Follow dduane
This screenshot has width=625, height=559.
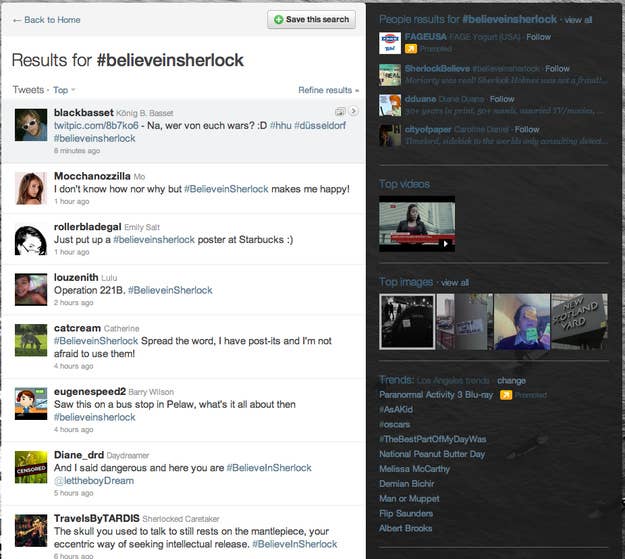tap(502, 99)
